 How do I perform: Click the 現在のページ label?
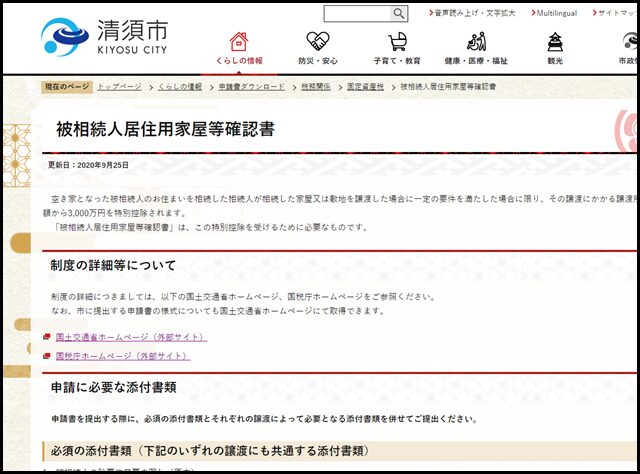coord(67,87)
